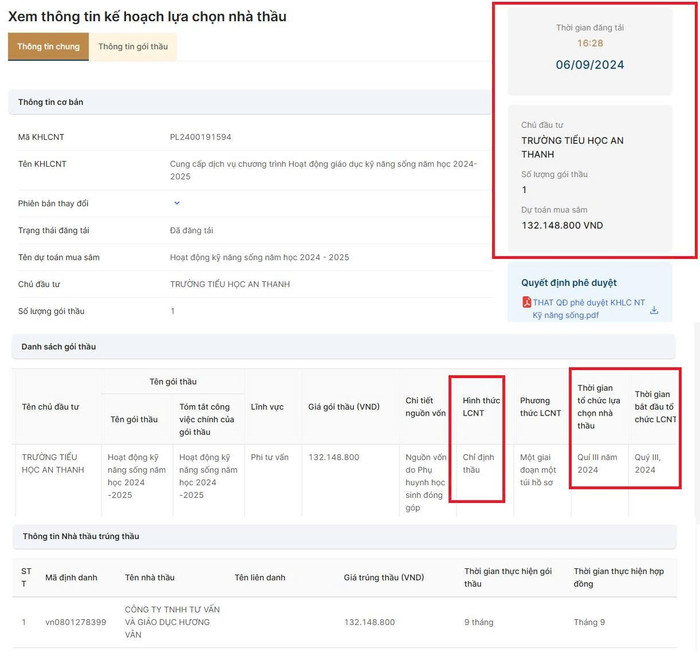Viewport: 700px width, 652px height.
Task: Click the Chỉ định thầu cell
Action: (x=478, y=464)
